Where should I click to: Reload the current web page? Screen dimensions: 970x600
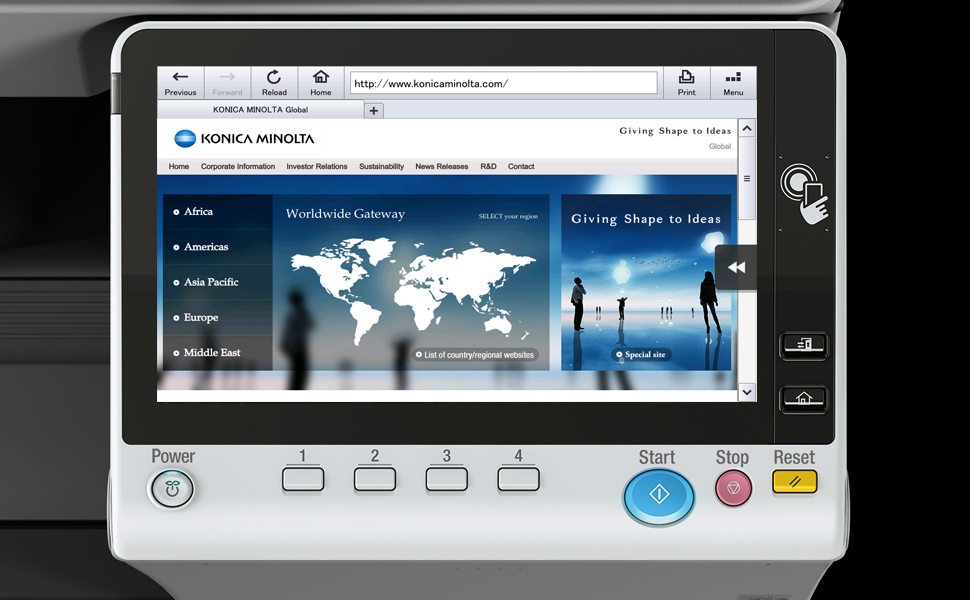[x=274, y=83]
